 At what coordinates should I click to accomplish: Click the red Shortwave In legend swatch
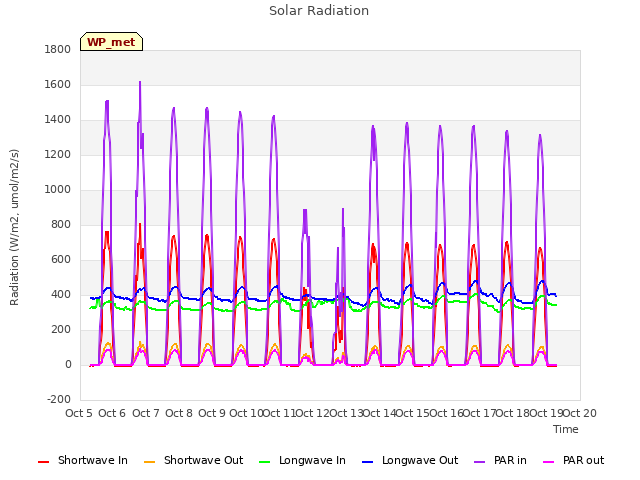point(43,462)
